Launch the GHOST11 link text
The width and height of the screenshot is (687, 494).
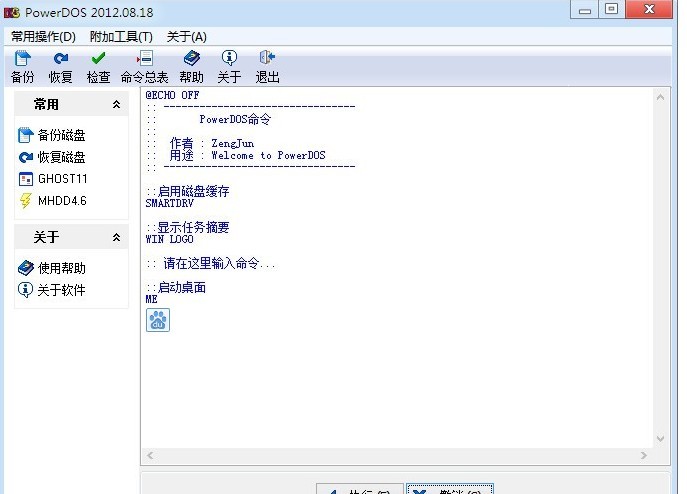pos(63,179)
